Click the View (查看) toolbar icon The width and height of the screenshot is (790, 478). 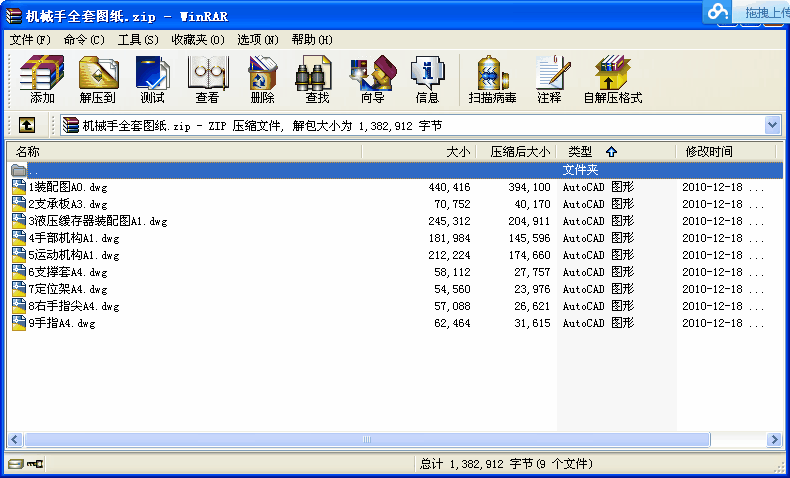pos(207,80)
